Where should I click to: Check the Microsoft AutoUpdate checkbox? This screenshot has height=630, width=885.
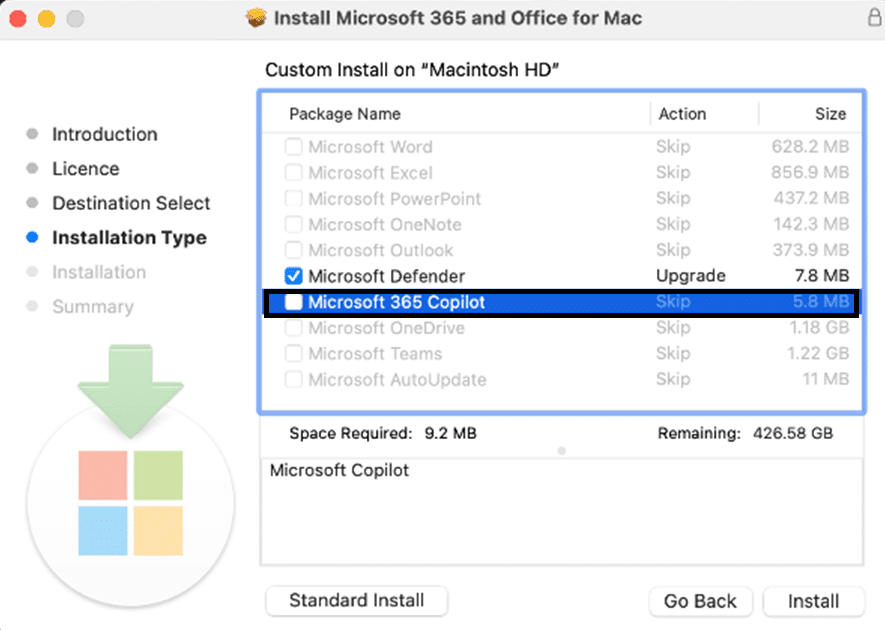294,379
